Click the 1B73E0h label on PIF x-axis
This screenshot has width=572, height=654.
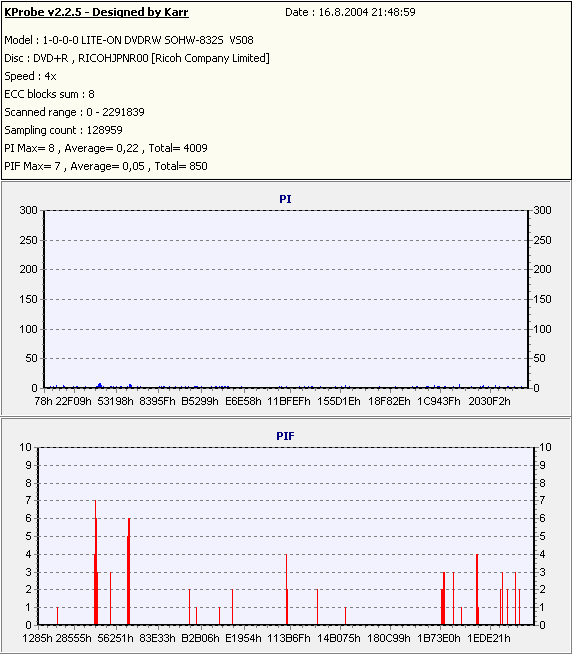439,638
